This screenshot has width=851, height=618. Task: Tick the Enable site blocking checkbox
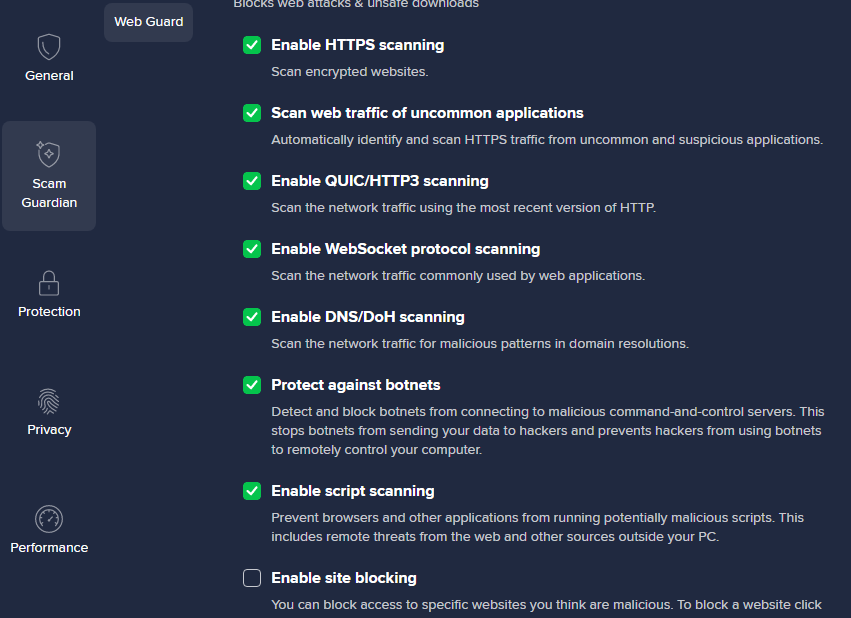pyautogui.click(x=252, y=578)
